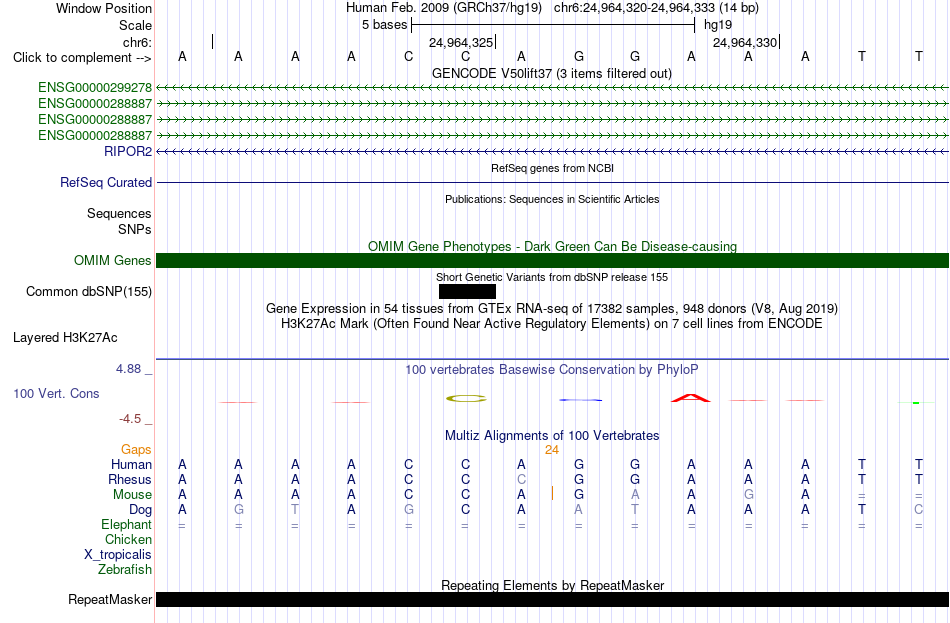Click the green PhyloP conservation mark

coord(916,402)
